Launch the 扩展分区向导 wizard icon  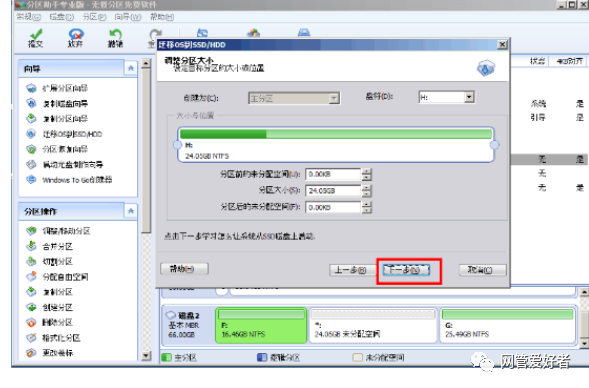pyautogui.click(x=31, y=88)
